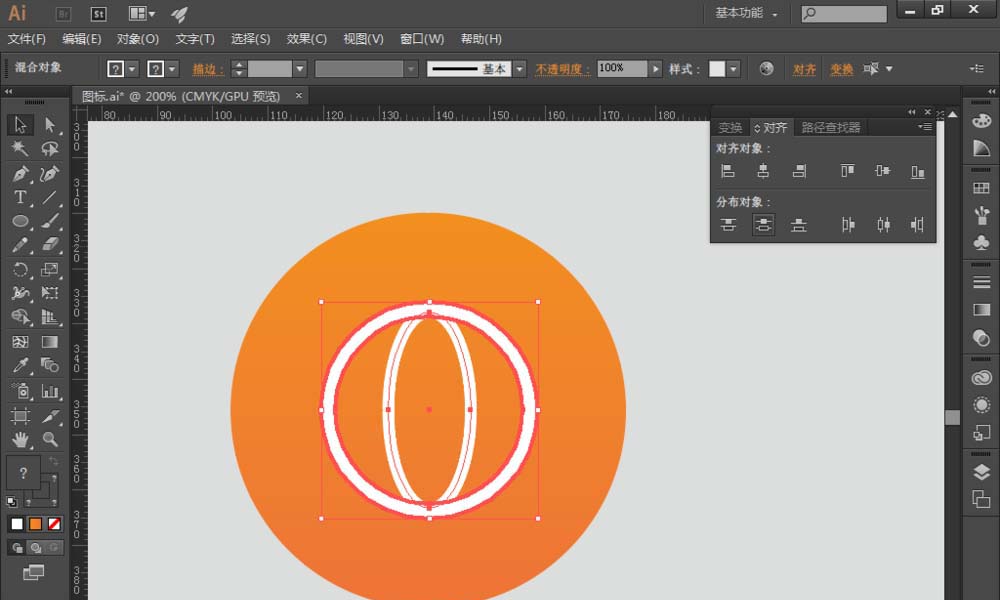
Task: Select the Zoom tool
Action: (x=50, y=439)
